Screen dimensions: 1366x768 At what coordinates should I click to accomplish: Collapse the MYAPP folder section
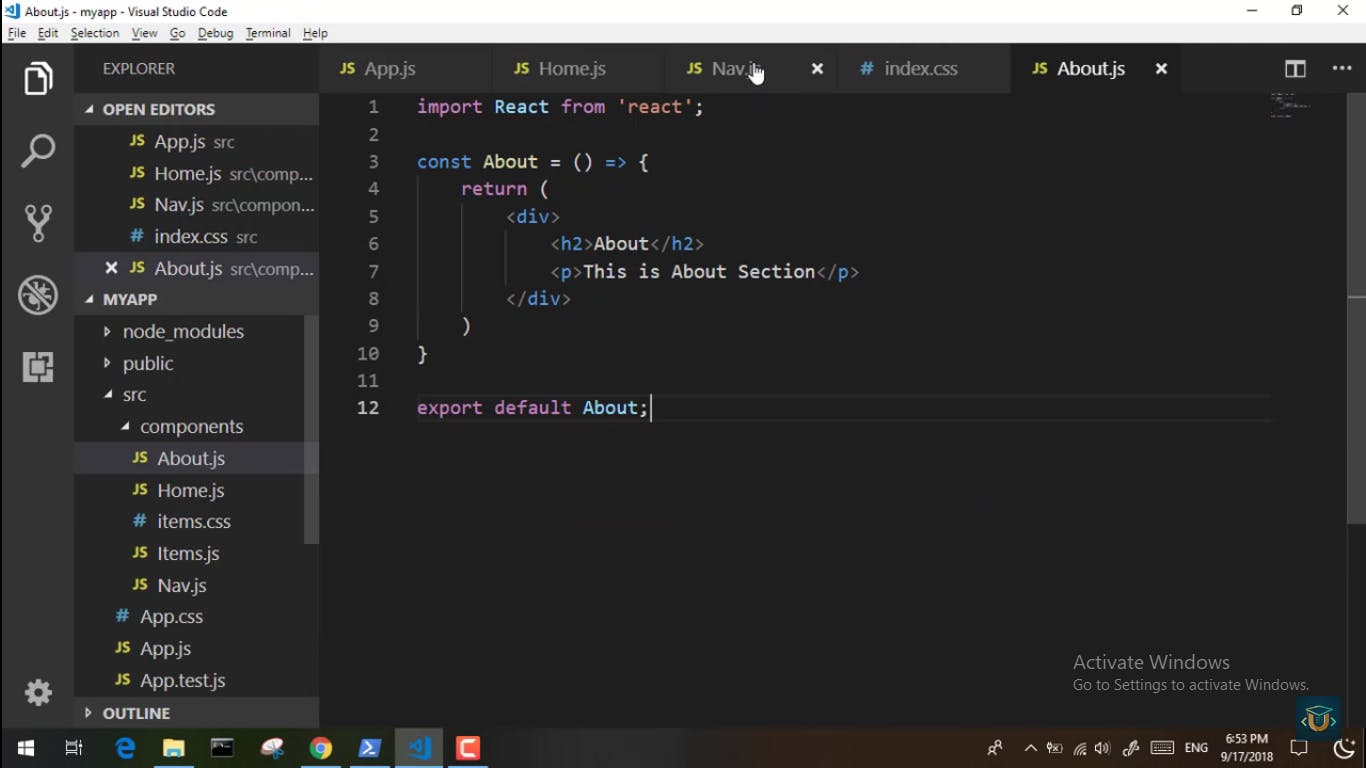point(197,299)
